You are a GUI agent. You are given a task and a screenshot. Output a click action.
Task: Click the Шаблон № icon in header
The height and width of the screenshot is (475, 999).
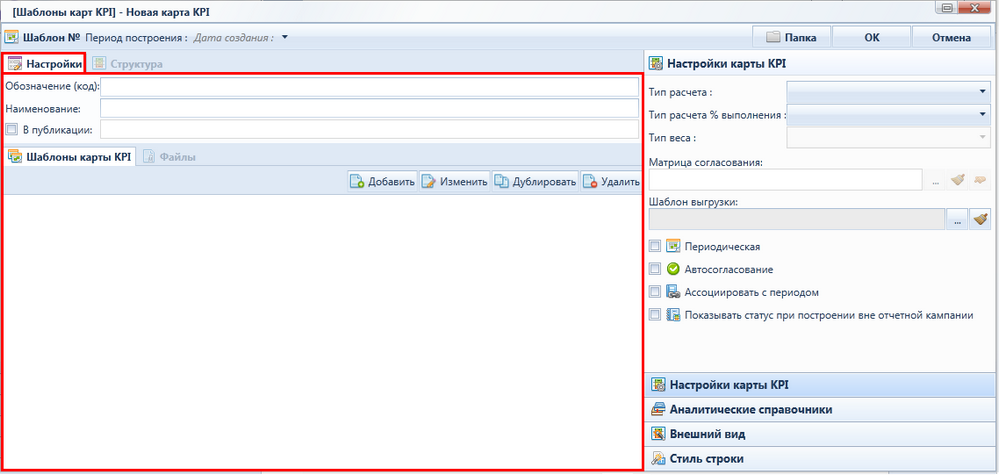[x=12, y=37]
